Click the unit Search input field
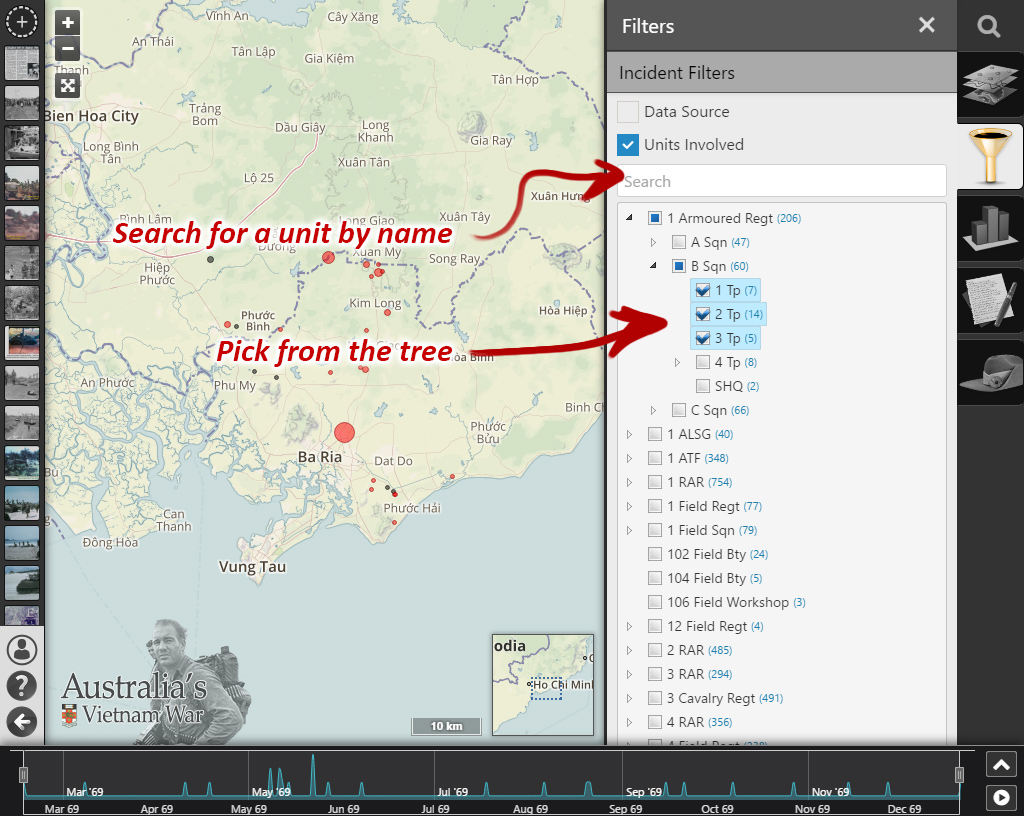The height and width of the screenshot is (816, 1024). pyautogui.click(x=782, y=181)
